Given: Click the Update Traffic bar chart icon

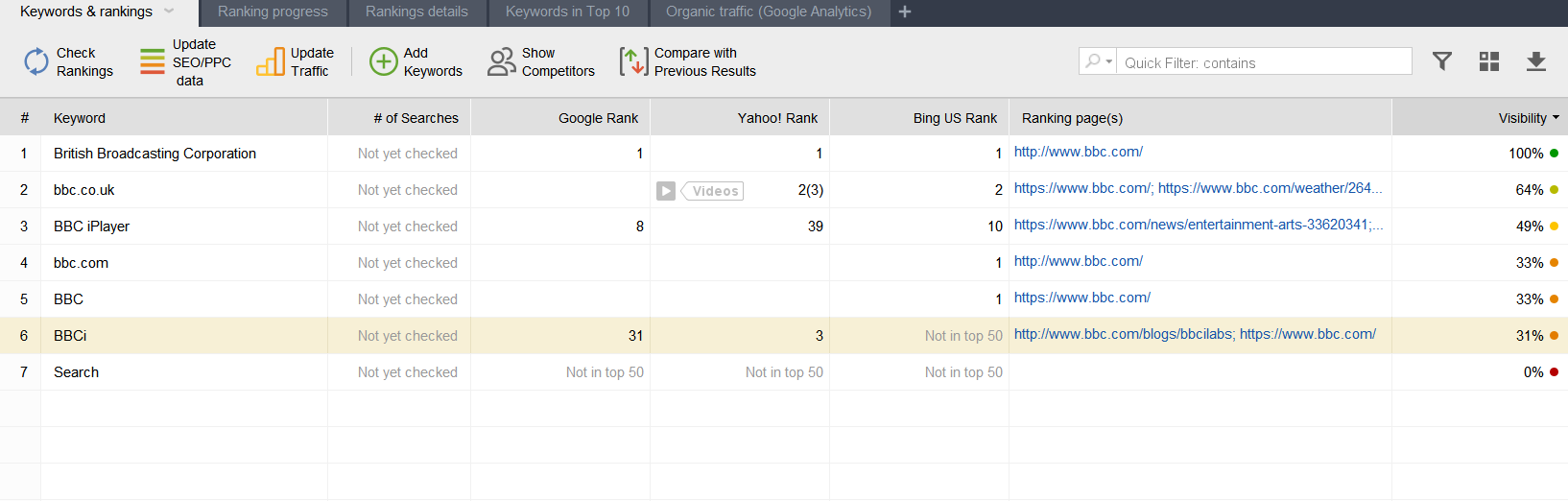Looking at the screenshot, I should (x=271, y=61).
